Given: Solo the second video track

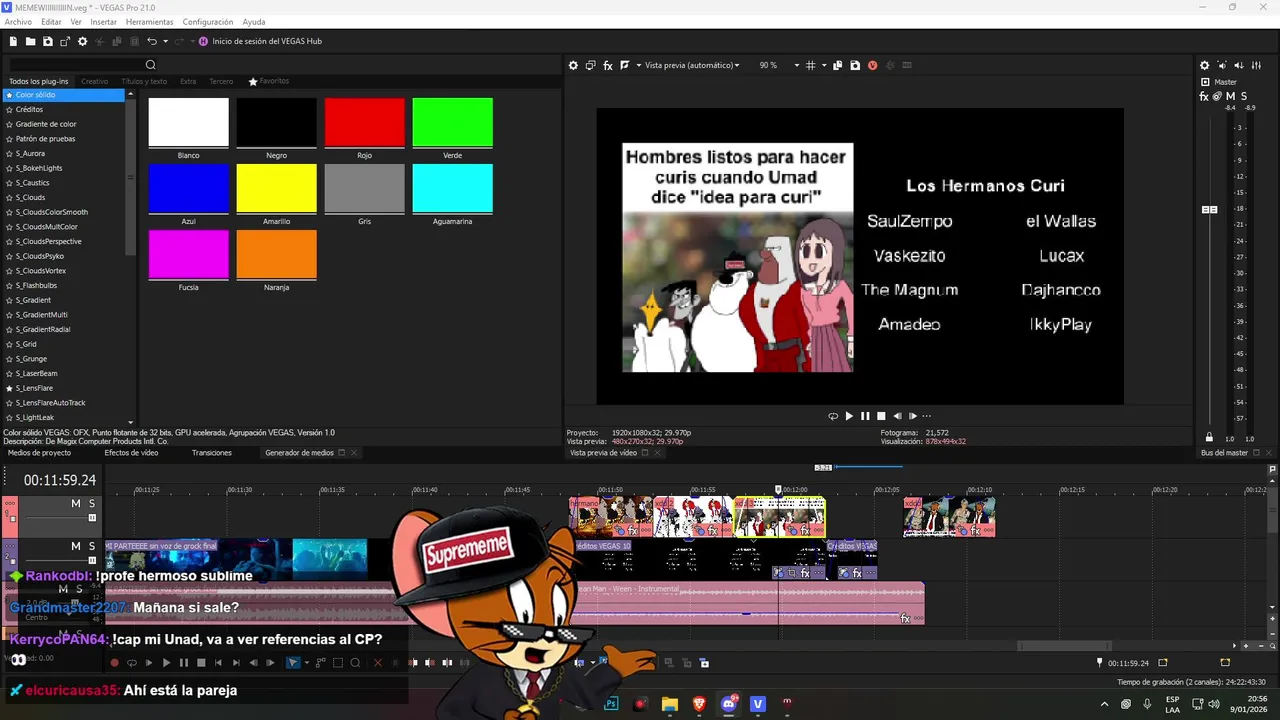Looking at the screenshot, I should (x=92, y=546).
